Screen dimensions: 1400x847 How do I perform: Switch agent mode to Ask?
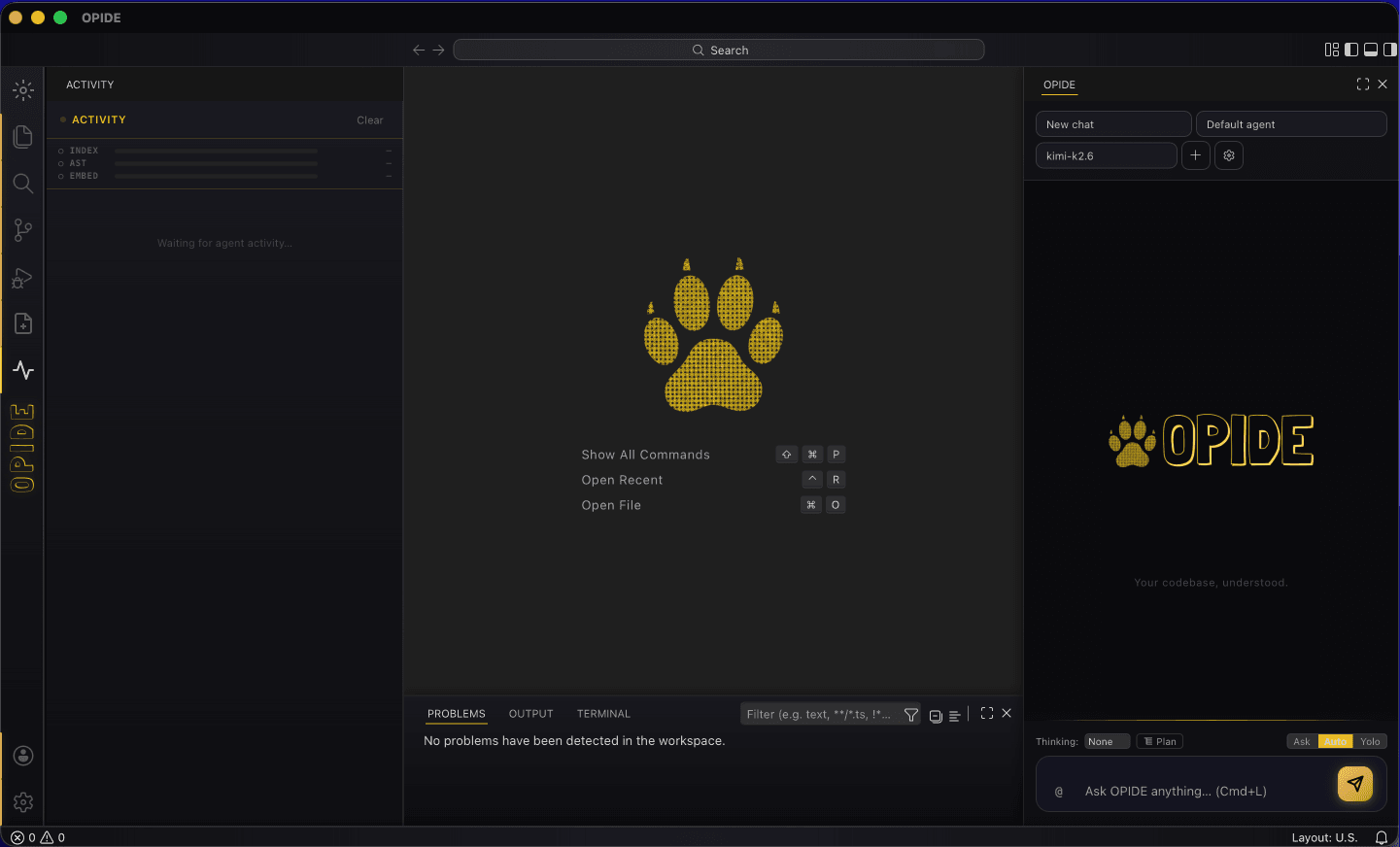pyautogui.click(x=1302, y=741)
